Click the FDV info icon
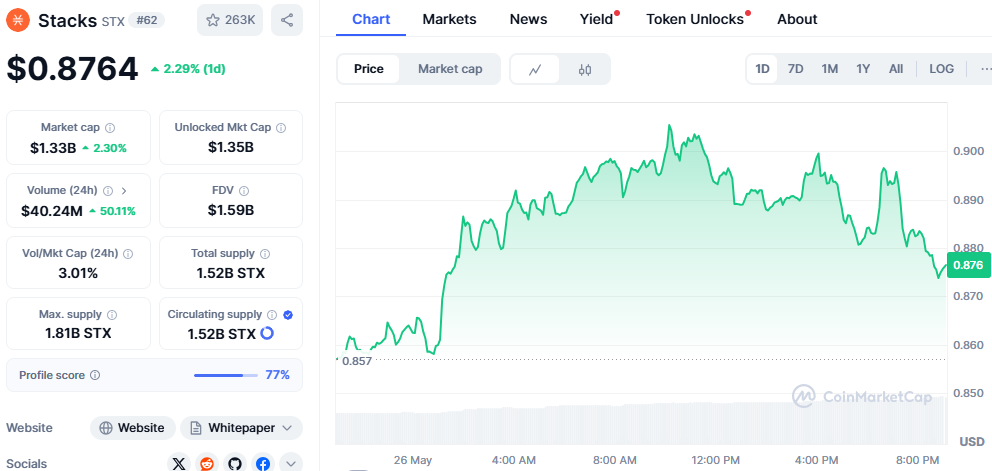The image size is (992, 471). pyautogui.click(x=244, y=191)
